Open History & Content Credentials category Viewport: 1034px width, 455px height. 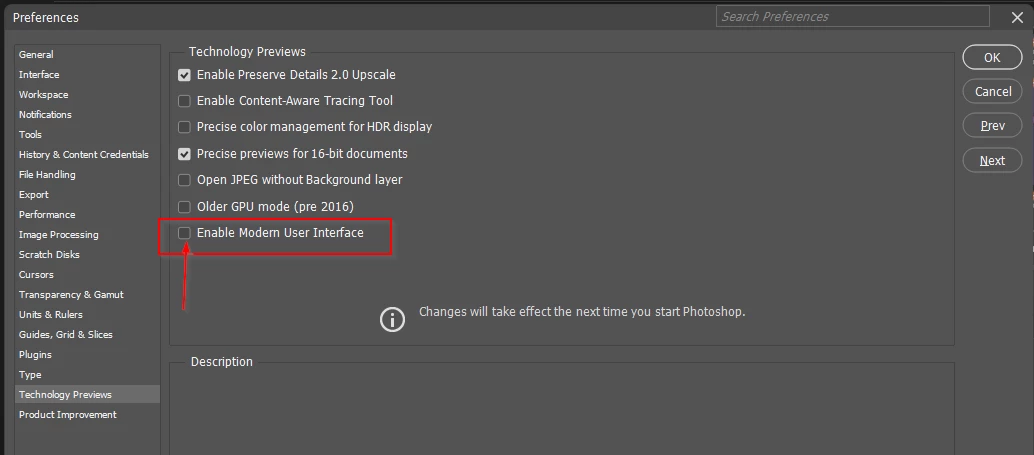(87, 154)
